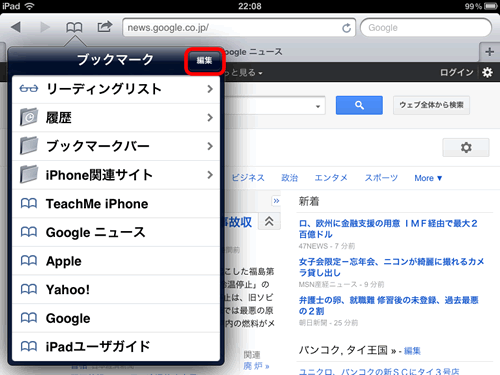Click the blue magnifier search button
This screenshot has width=500, height=375.
pos(359,105)
